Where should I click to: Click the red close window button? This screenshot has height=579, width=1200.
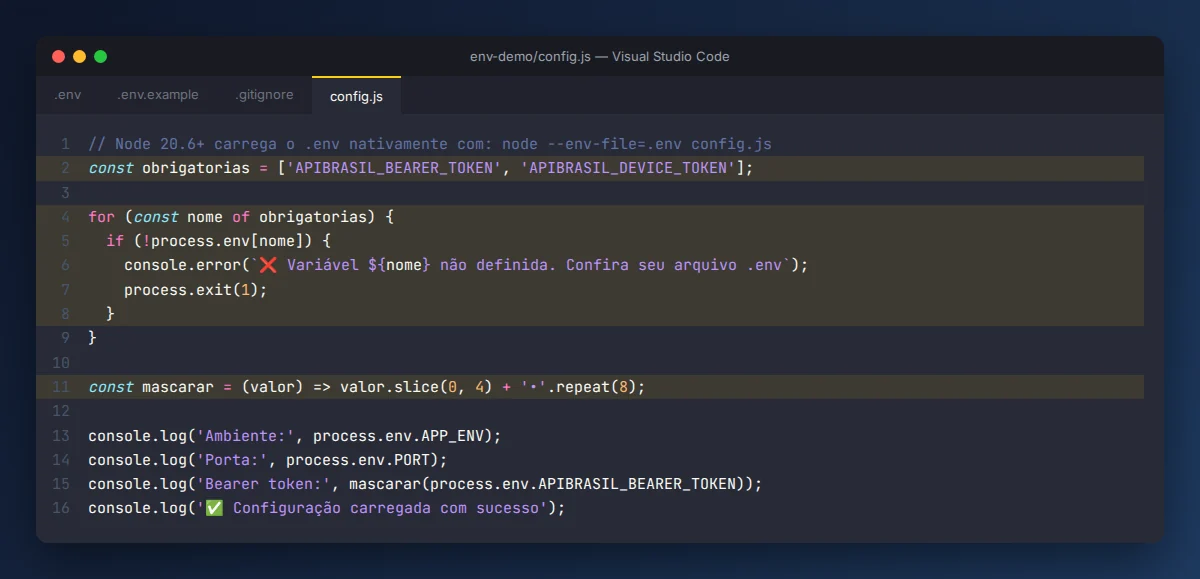[x=58, y=57]
